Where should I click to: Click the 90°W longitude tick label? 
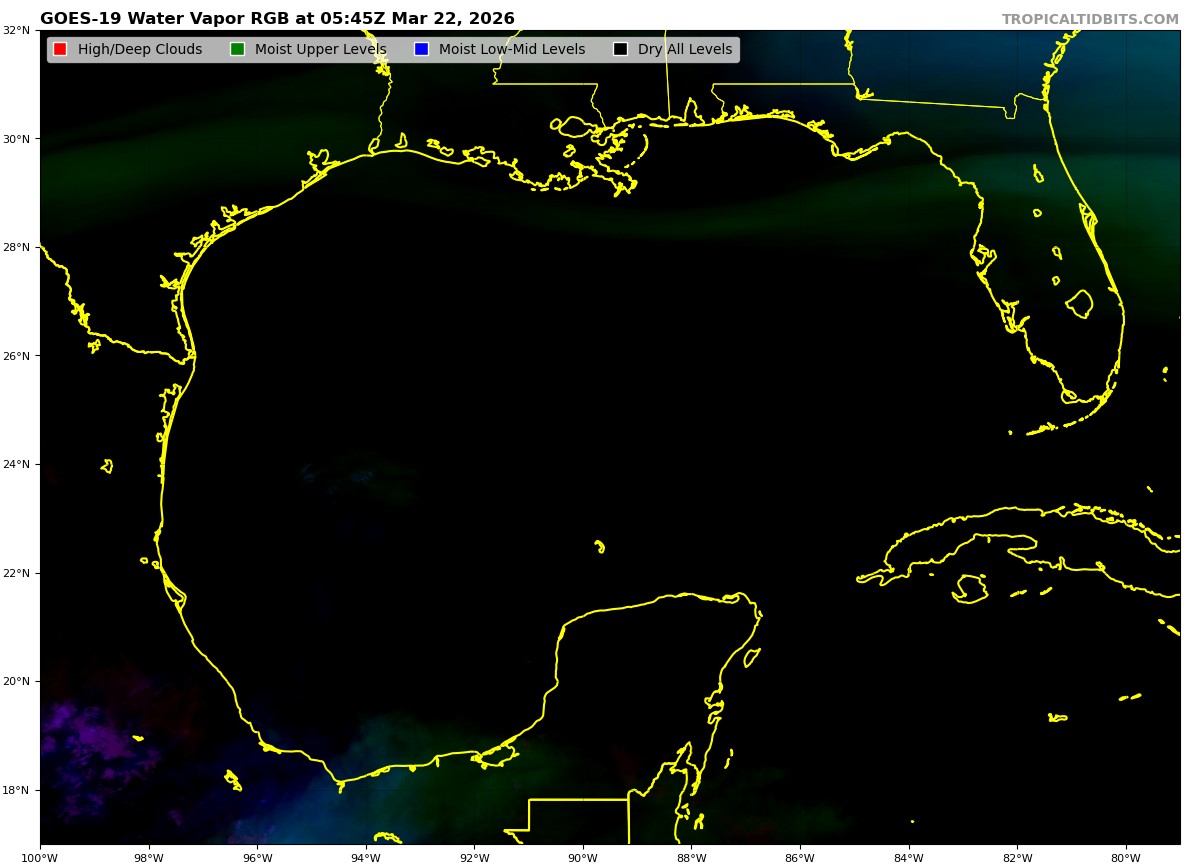tap(583, 857)
